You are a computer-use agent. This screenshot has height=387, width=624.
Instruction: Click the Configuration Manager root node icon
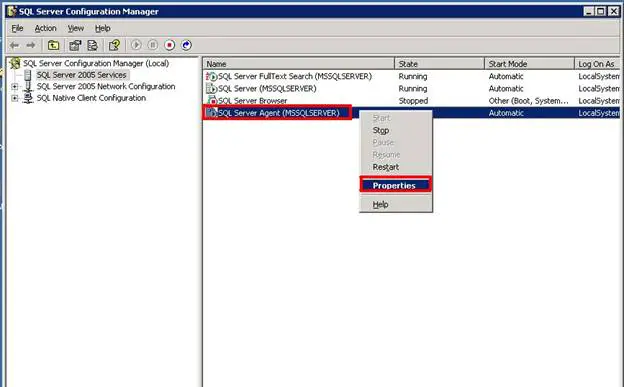pos(15,63)
